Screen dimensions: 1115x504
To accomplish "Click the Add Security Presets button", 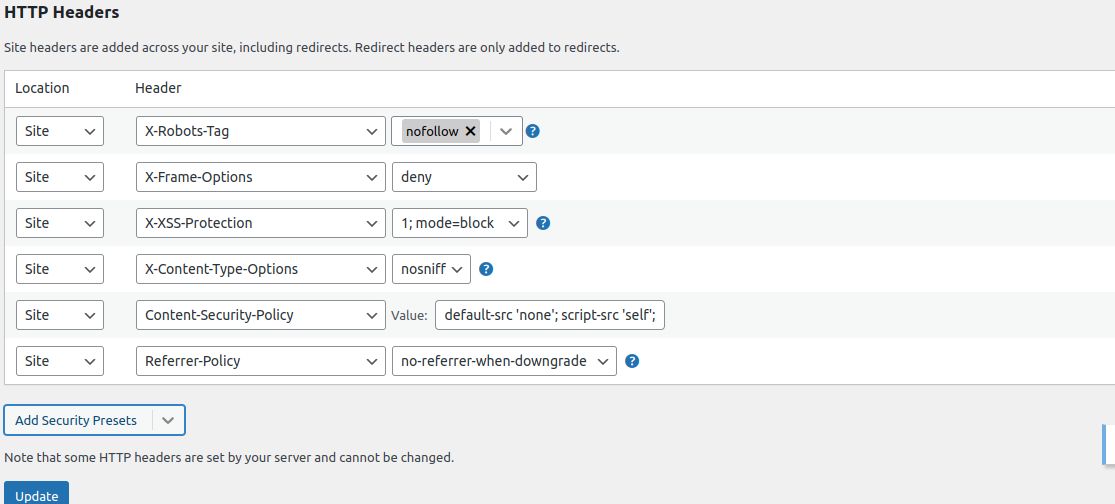I will [x=77, y=420].
